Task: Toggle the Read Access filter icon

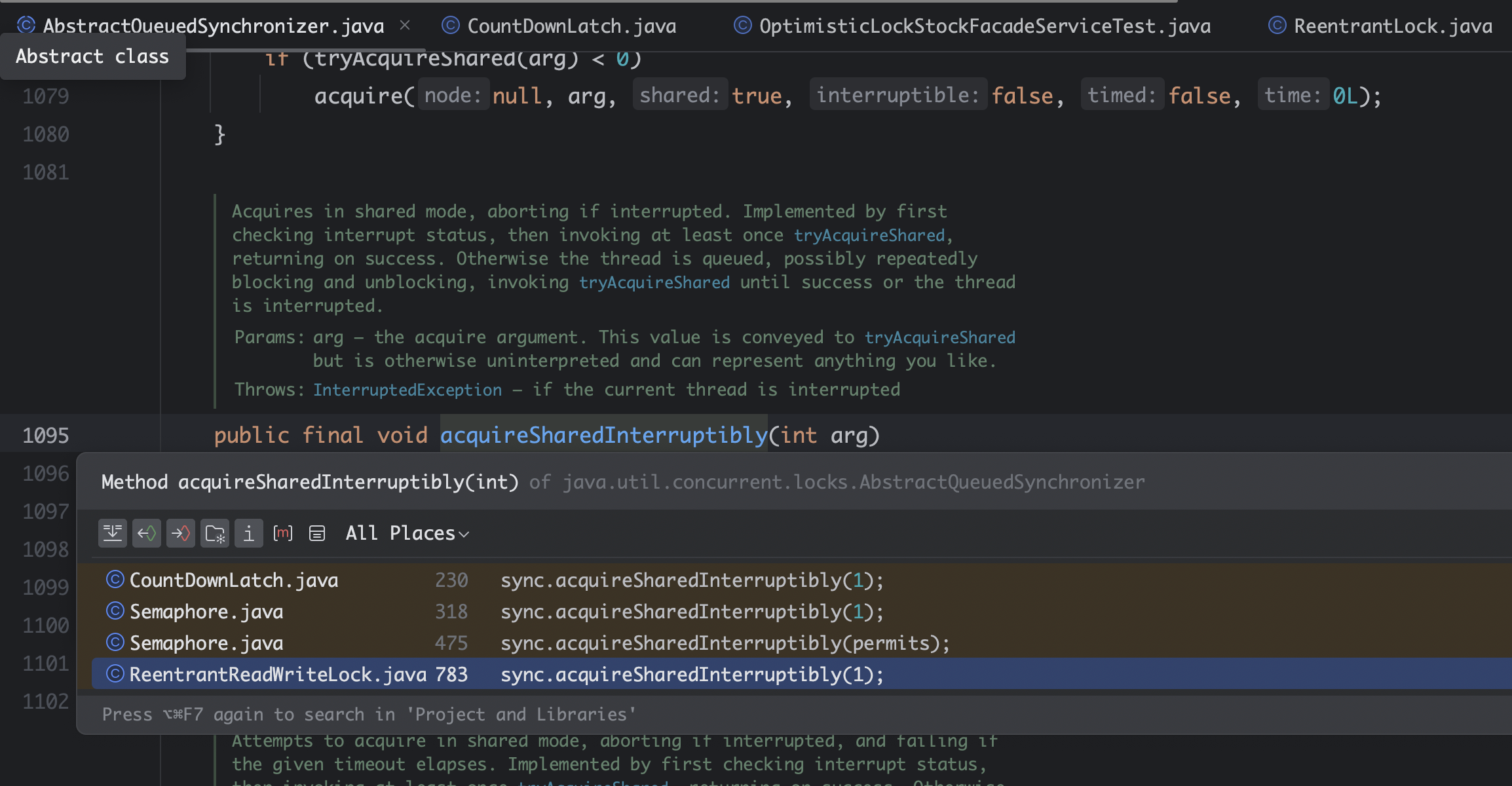Action: point(147,533)
